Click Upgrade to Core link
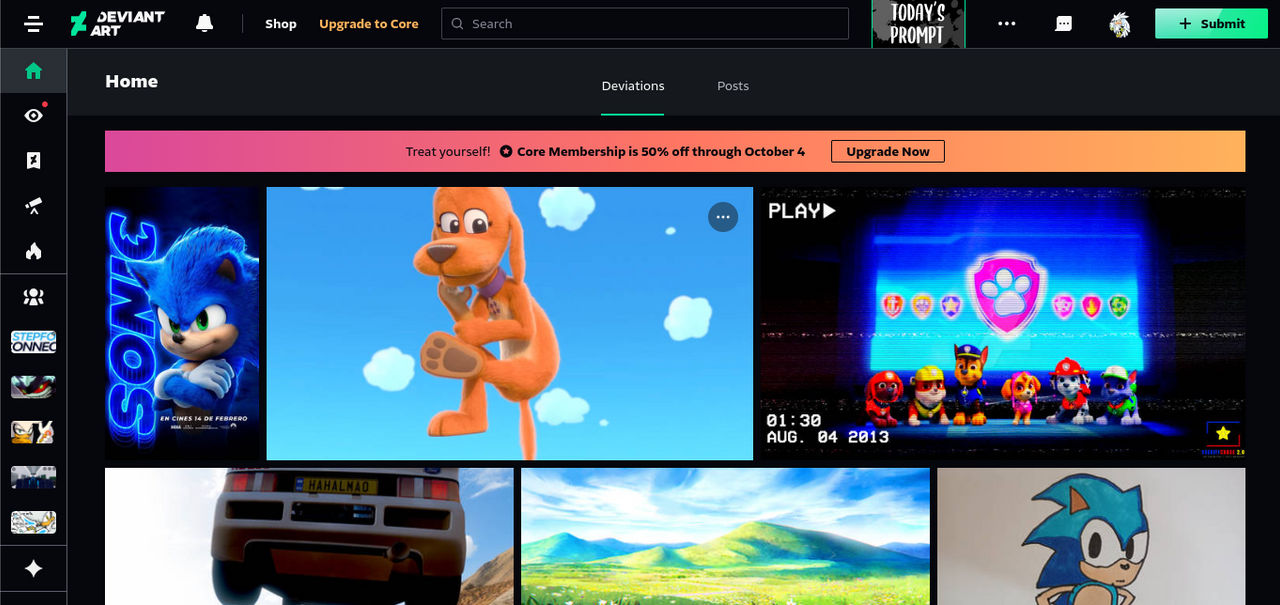The width and height of the screenshot is (1280, 605). 369,24
